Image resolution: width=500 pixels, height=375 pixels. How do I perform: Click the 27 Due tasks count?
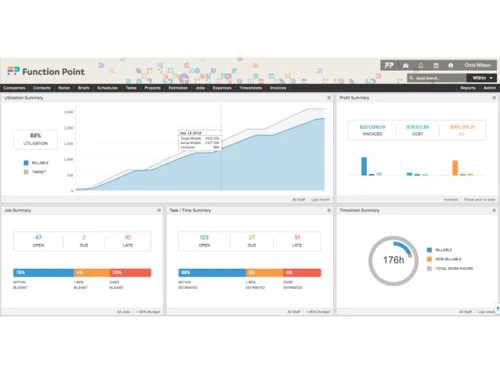(x=252, y=237)
